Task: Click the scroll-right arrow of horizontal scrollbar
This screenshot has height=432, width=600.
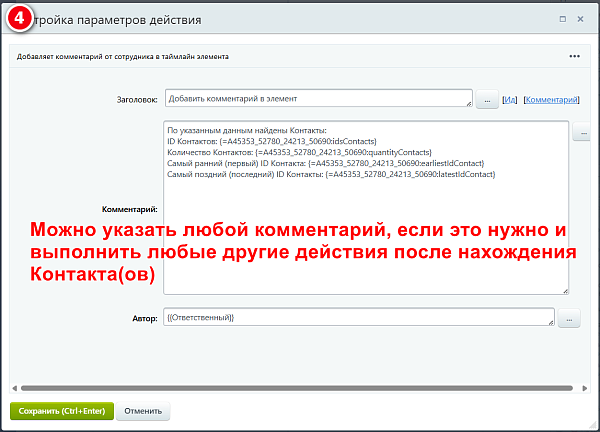Action: pyautogui.click(x=585, y=388)
